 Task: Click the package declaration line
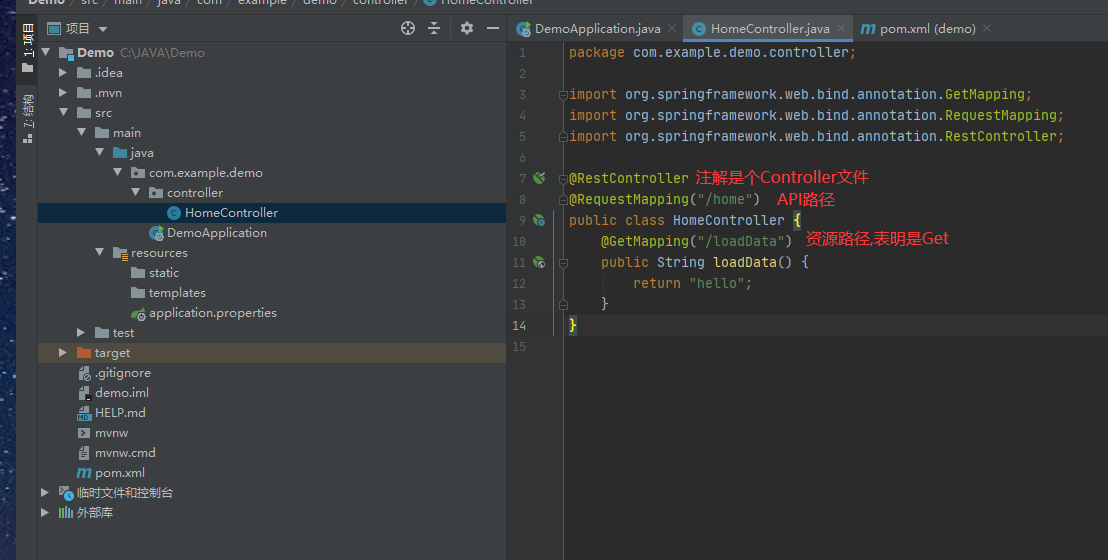tap(712, 52)
